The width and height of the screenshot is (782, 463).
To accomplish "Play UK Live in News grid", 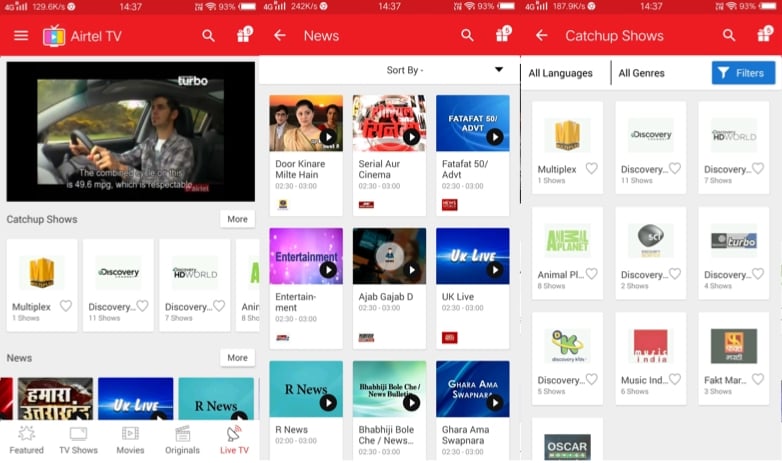I will point(494,270).
